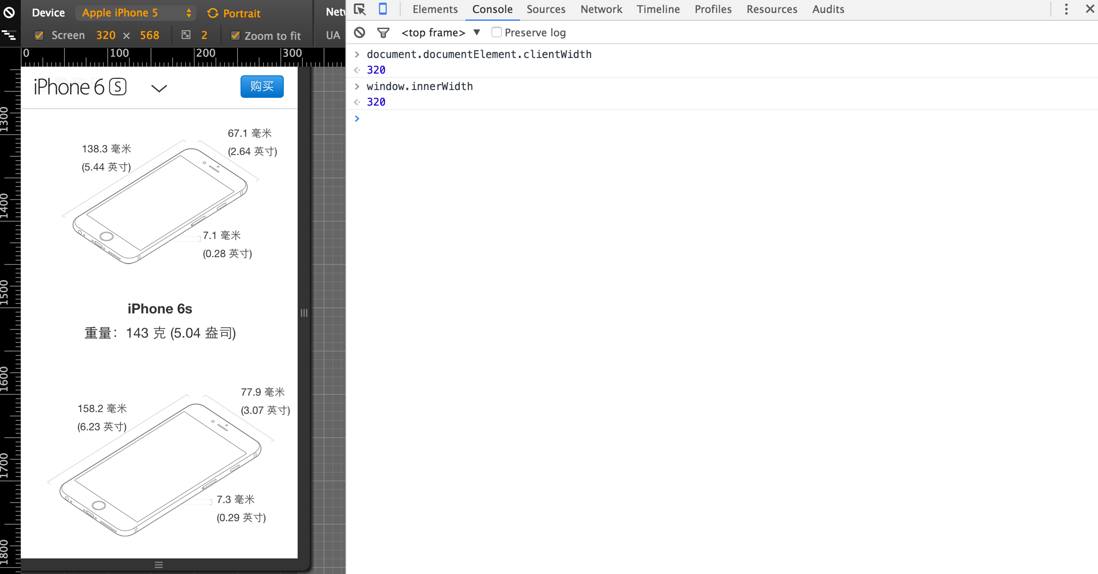Click the reset emulation overrides icon

9,13
